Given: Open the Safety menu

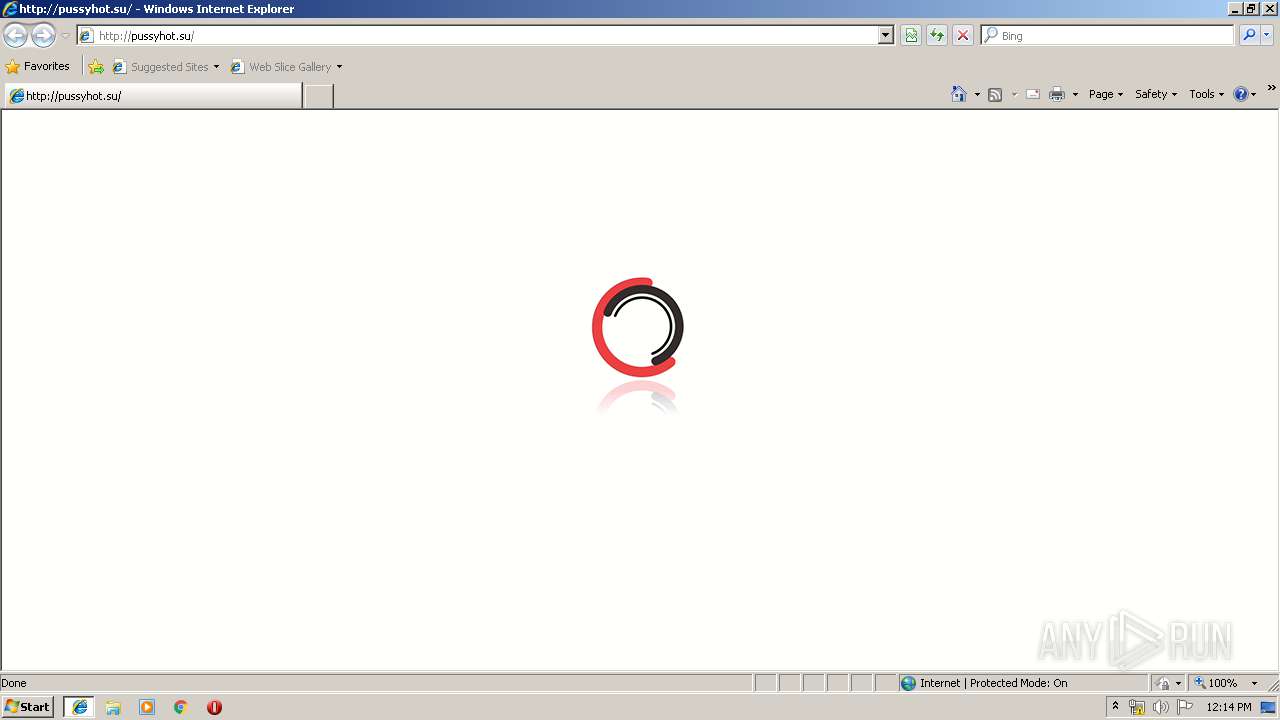Looking at the screenshot, I should click(1156, 94).
